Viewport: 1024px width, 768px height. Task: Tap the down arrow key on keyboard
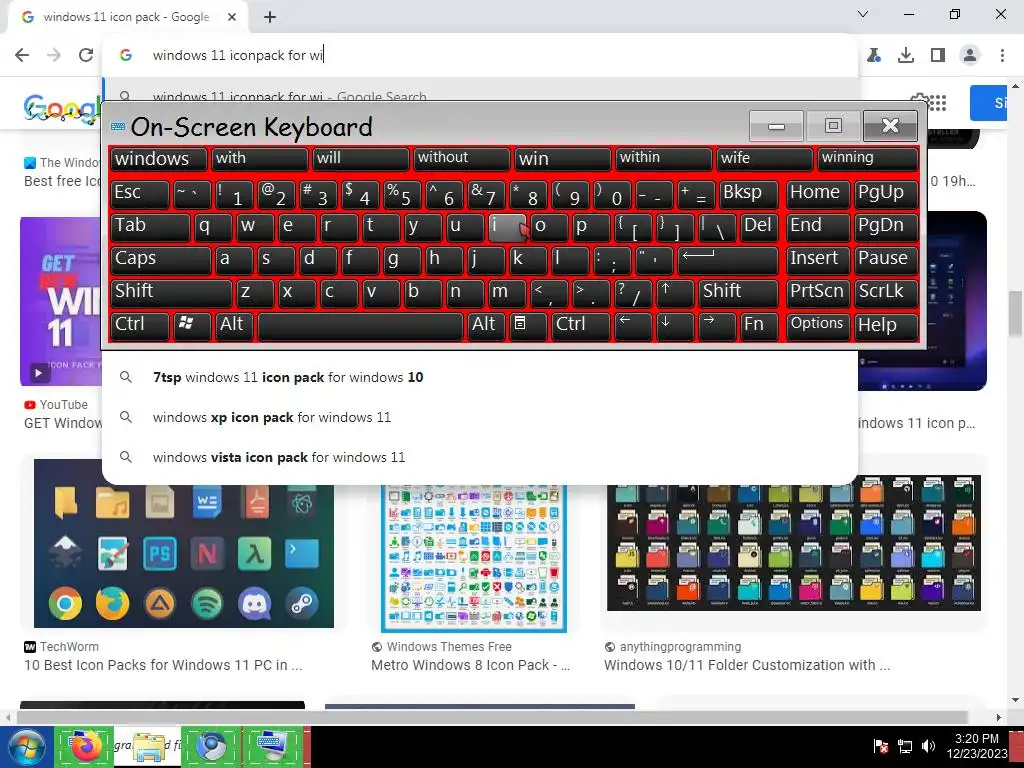coord(675,326)
